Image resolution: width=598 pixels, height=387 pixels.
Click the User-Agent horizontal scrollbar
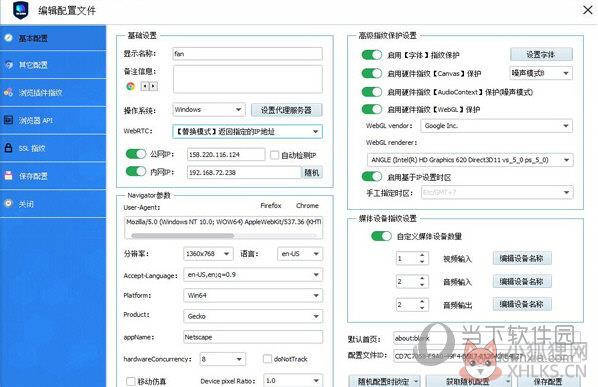[x=223, y=236]
